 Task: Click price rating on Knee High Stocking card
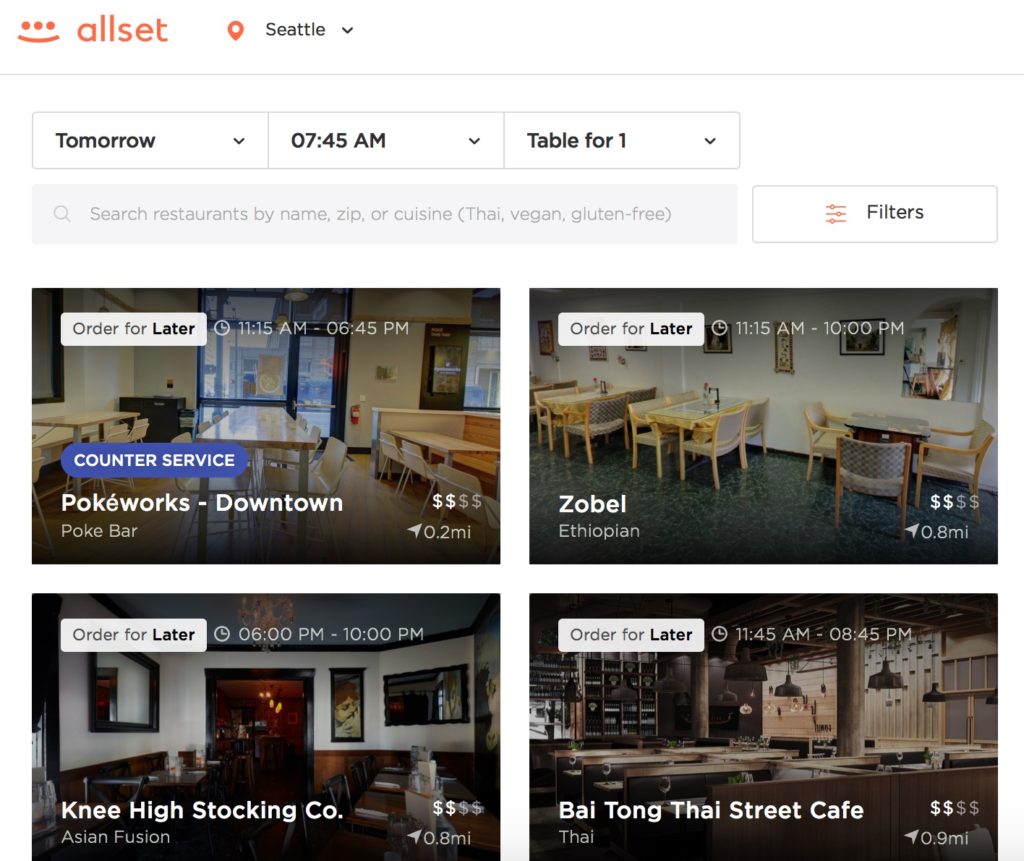click(456, 808)
